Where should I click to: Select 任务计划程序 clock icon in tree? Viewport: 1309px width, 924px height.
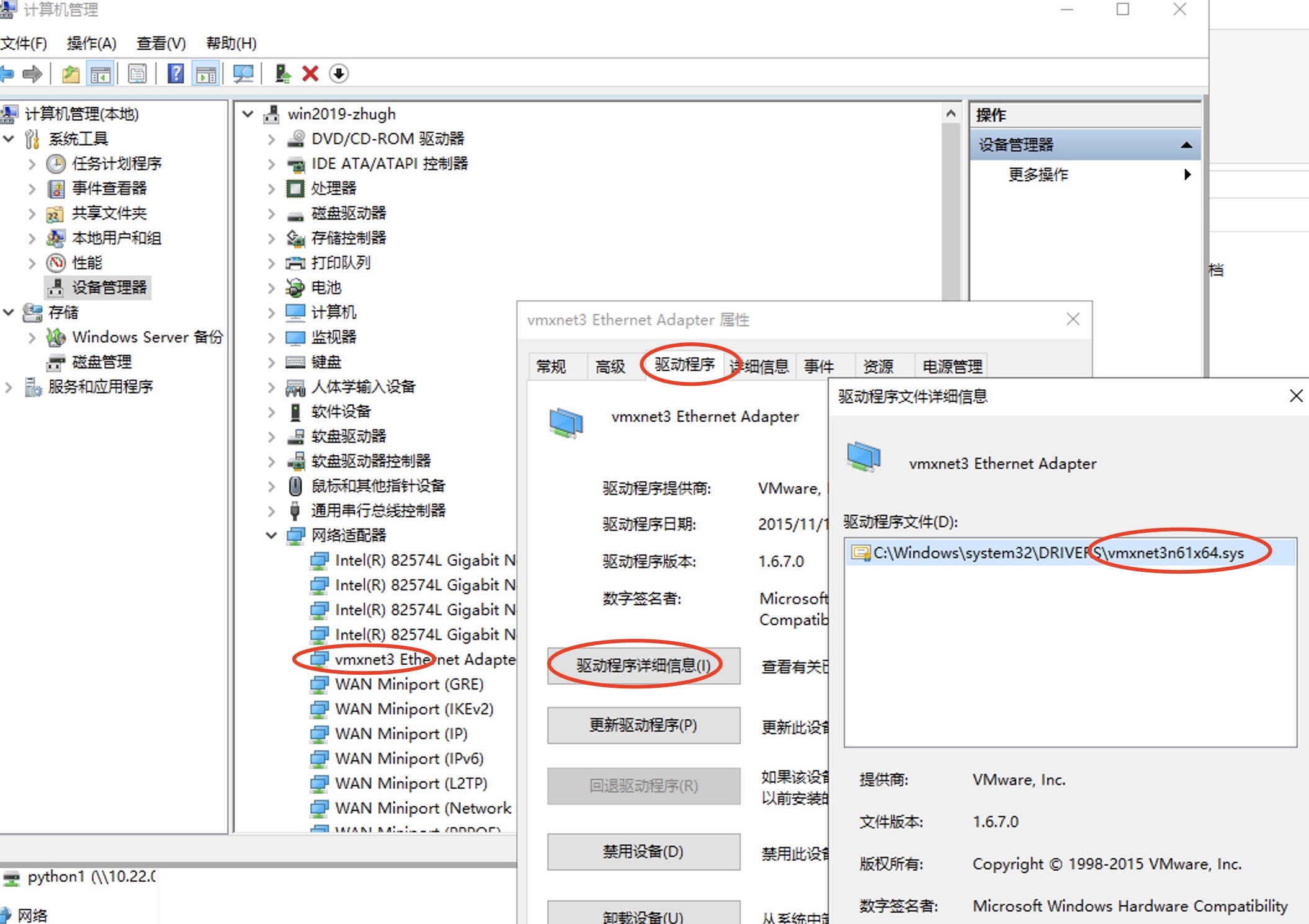(x=56, y=164)
